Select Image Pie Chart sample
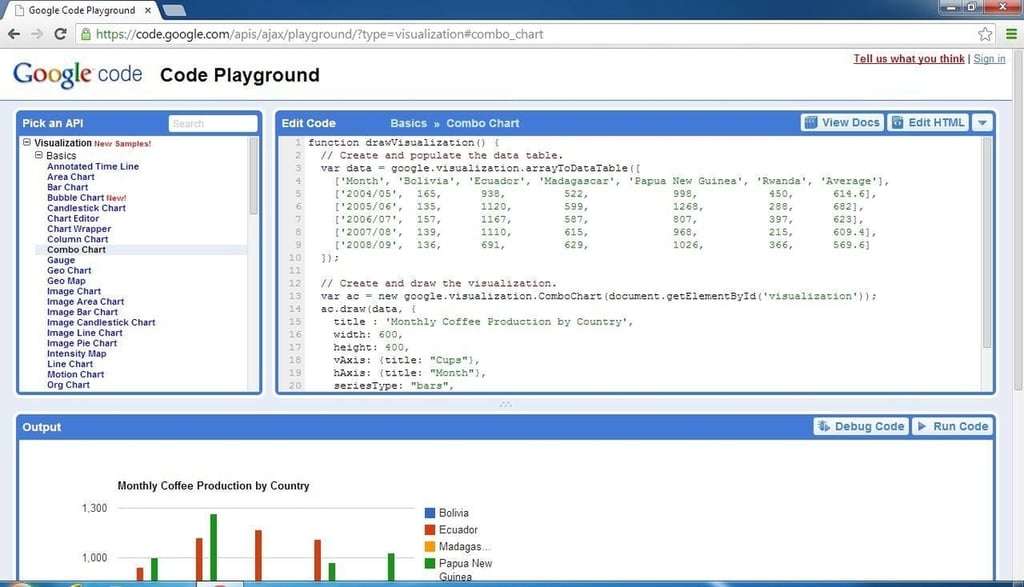The image size is (1024, 587). [82, 343]
